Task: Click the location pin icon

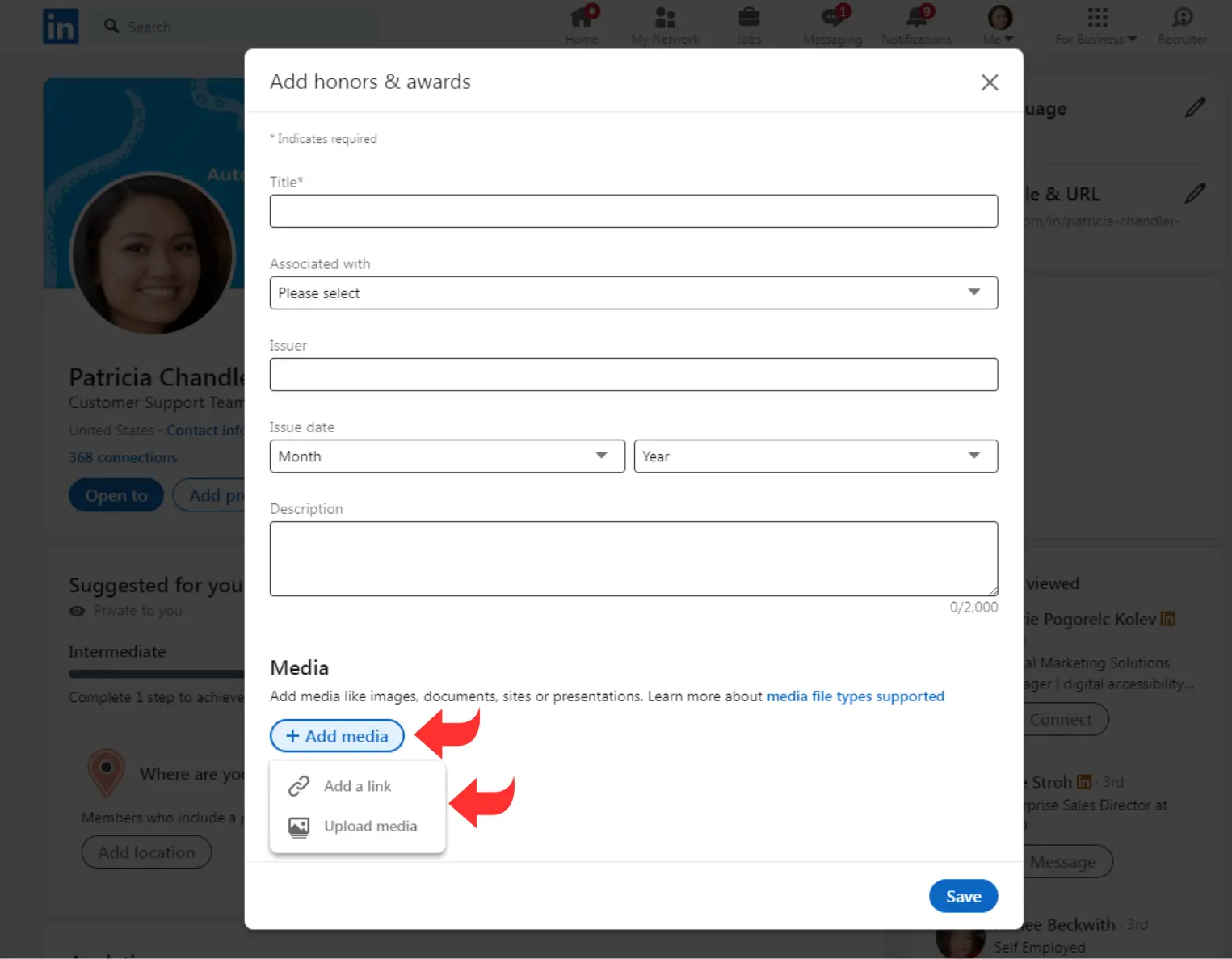Action: pos(106,772)
